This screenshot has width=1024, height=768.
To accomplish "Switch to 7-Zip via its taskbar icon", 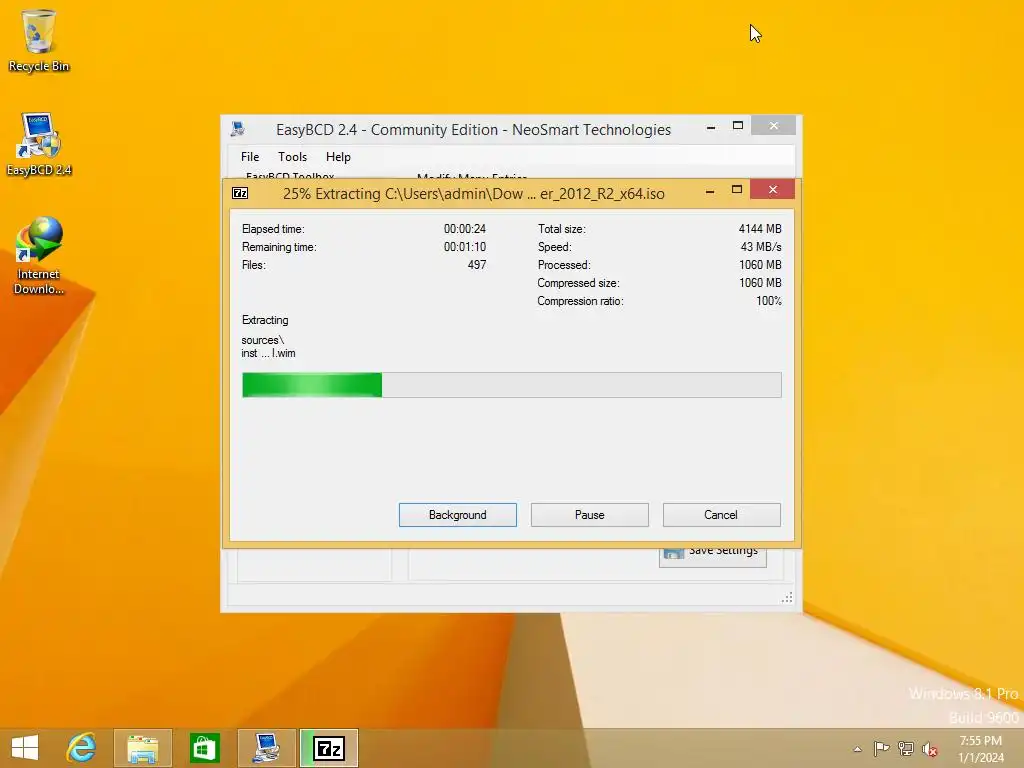I will click(x=328, y=748).
